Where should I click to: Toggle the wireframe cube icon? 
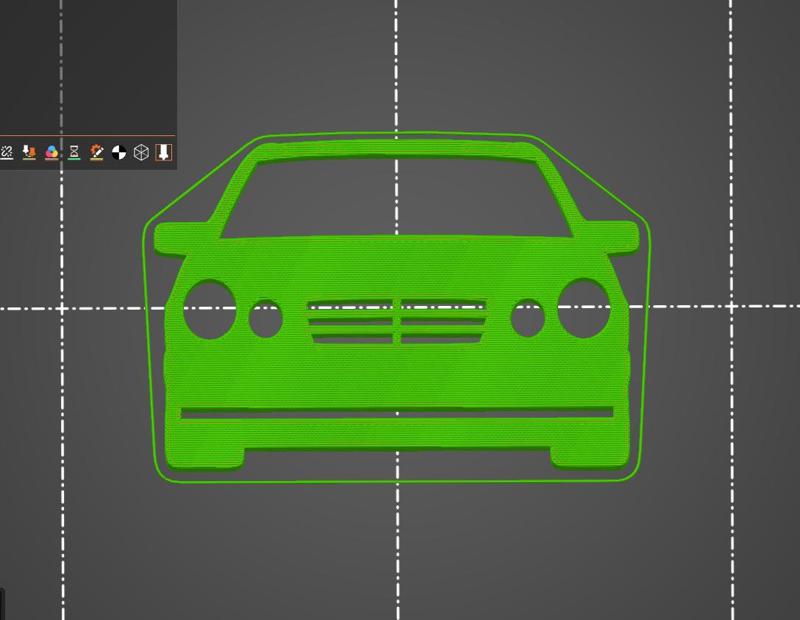(x=141, y=152)
